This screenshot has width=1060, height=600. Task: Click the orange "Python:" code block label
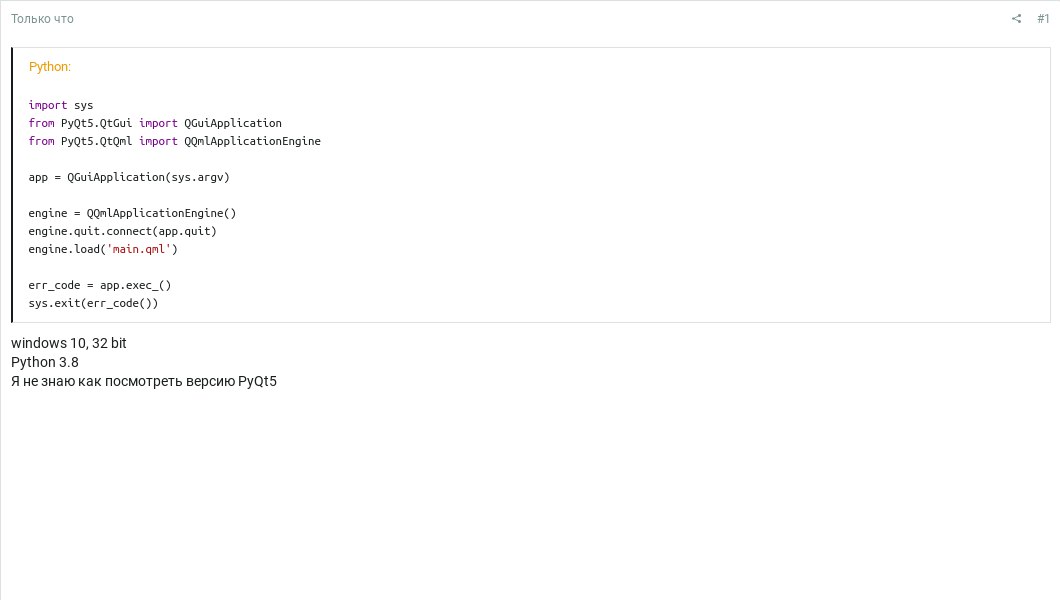tap(50, 67)
